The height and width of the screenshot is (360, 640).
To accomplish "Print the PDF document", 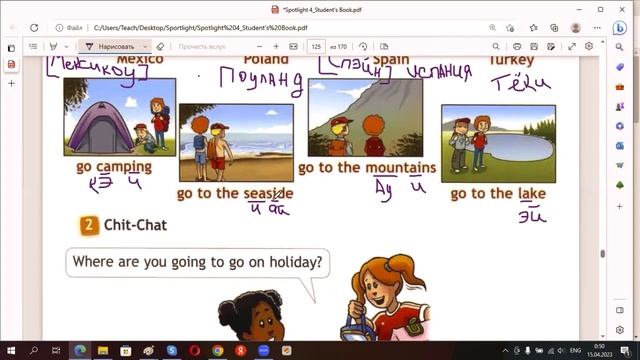I will (517, 47).
